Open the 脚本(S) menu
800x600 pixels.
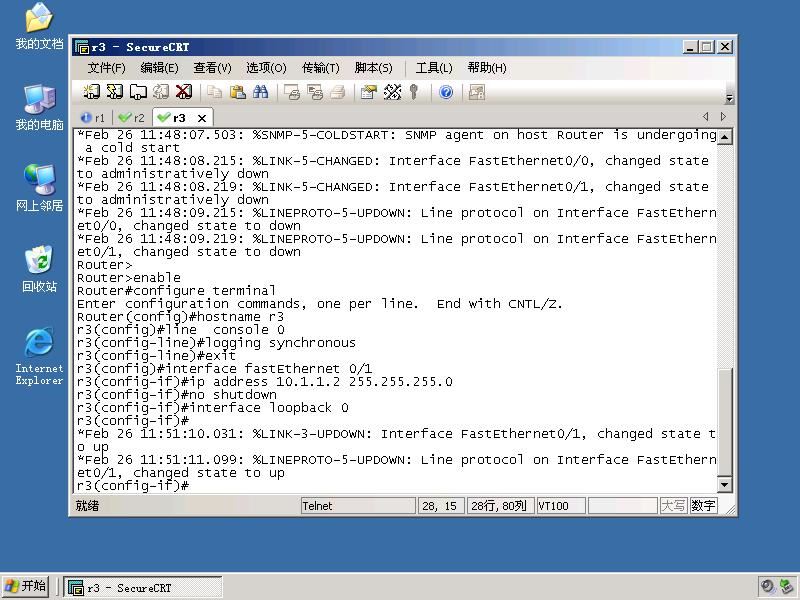(373, 68)
